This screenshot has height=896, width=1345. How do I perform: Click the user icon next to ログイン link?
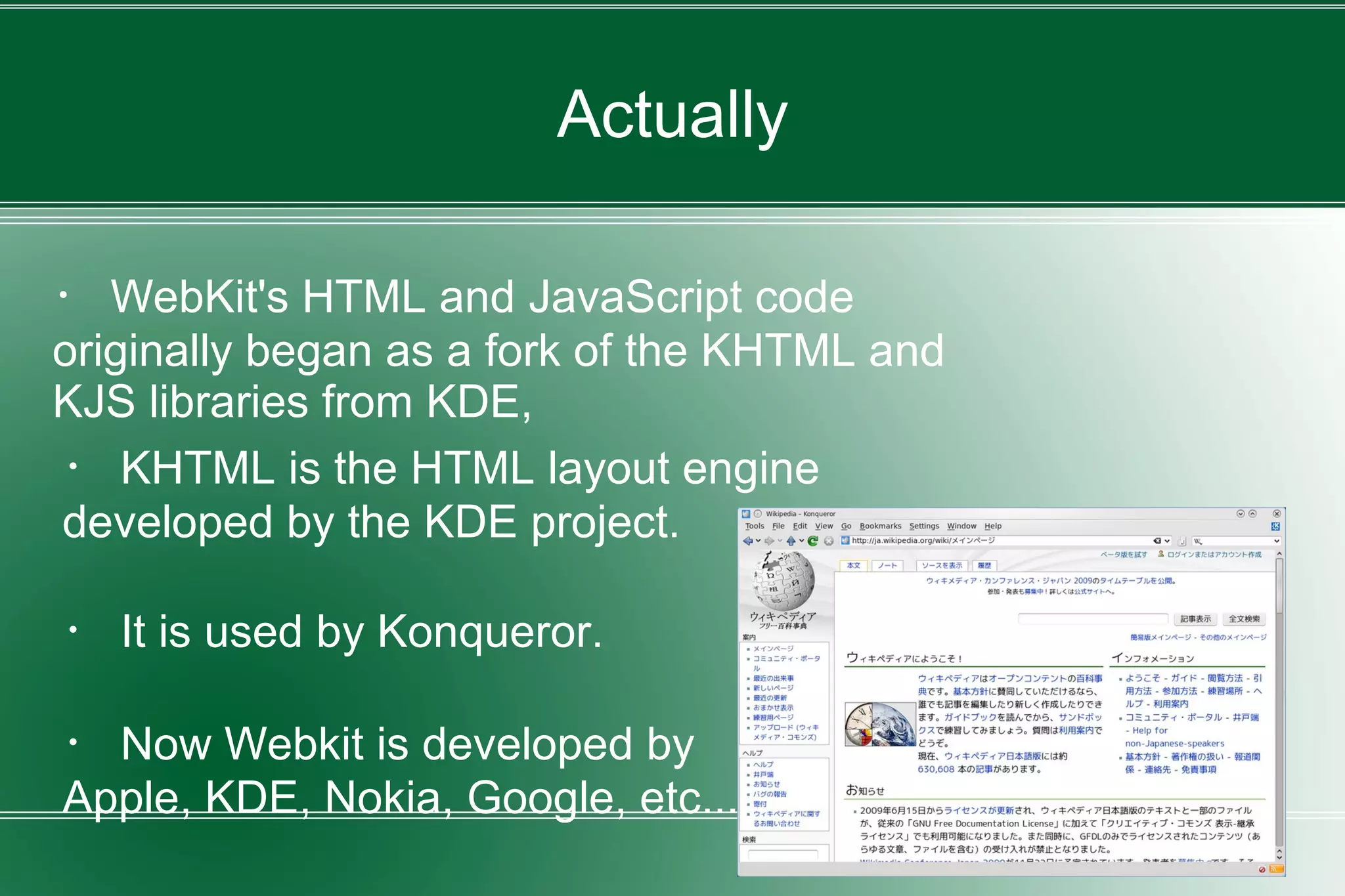tap(1161, 554)
